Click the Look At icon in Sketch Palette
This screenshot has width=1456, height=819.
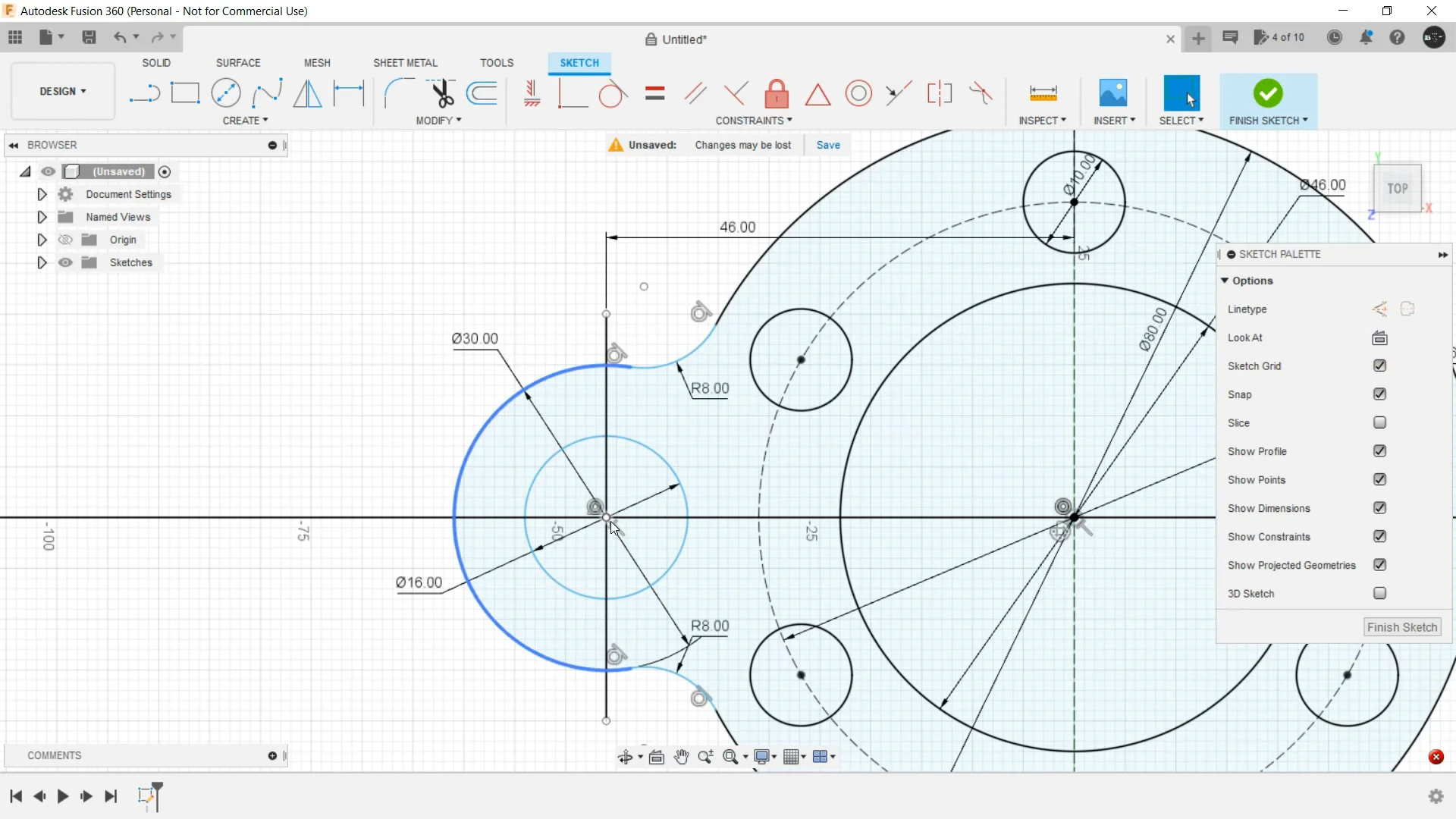point(1380,338)
